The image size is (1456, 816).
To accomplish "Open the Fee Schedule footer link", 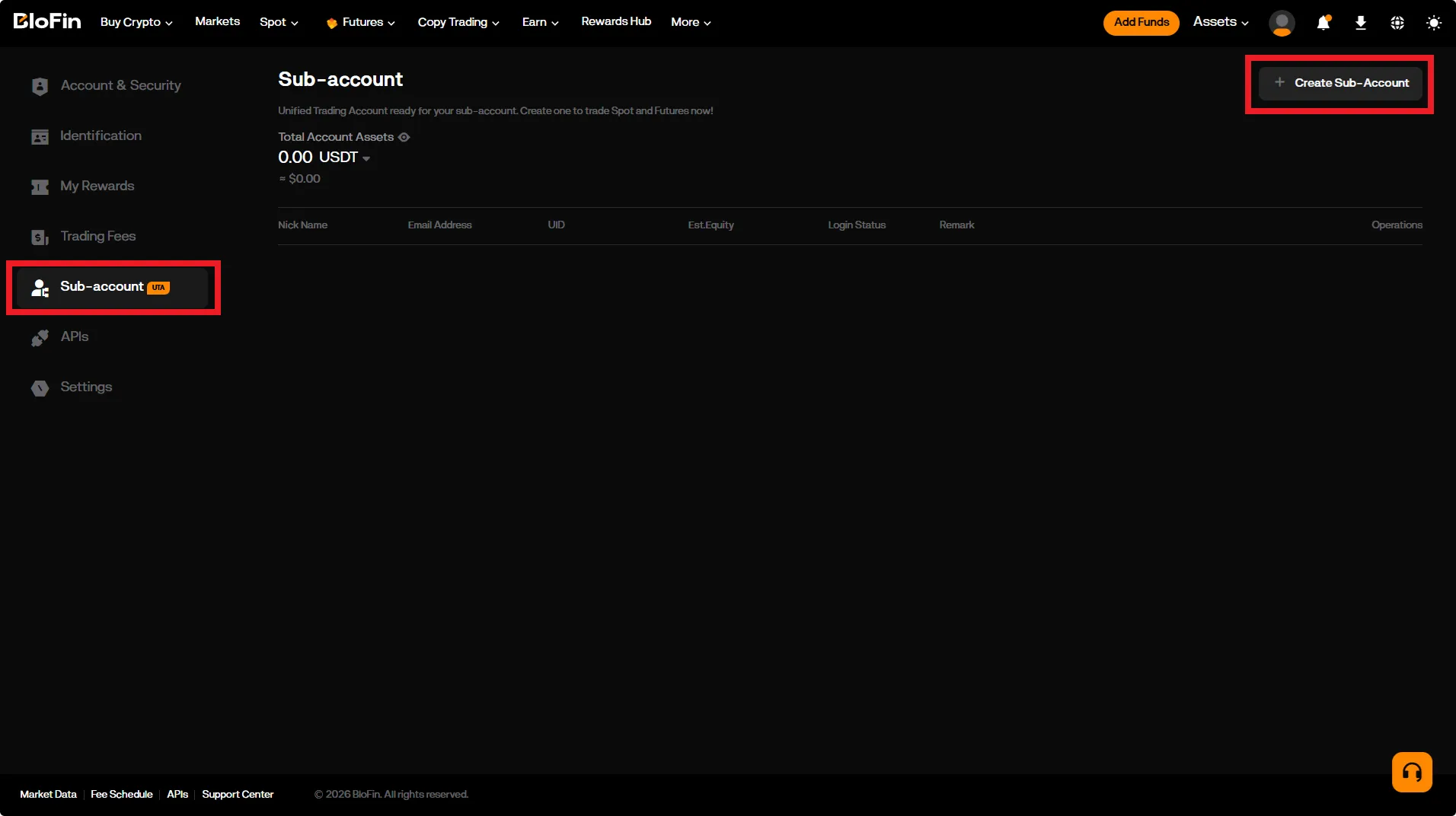I will (122, 794).
